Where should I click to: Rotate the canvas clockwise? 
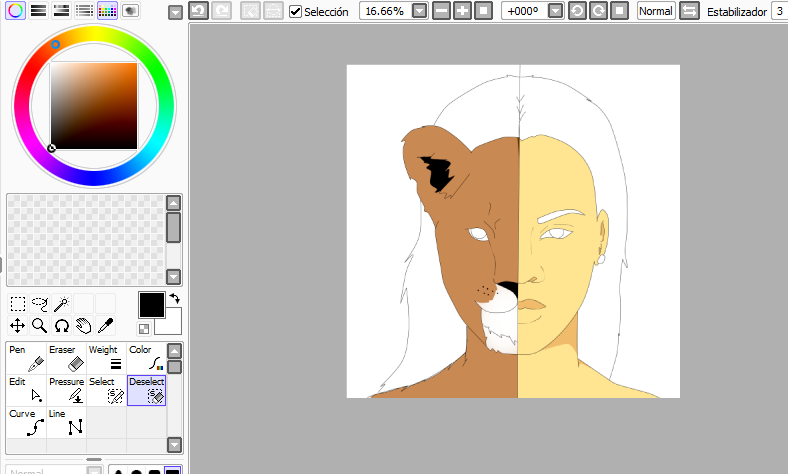tap(599, 11)
